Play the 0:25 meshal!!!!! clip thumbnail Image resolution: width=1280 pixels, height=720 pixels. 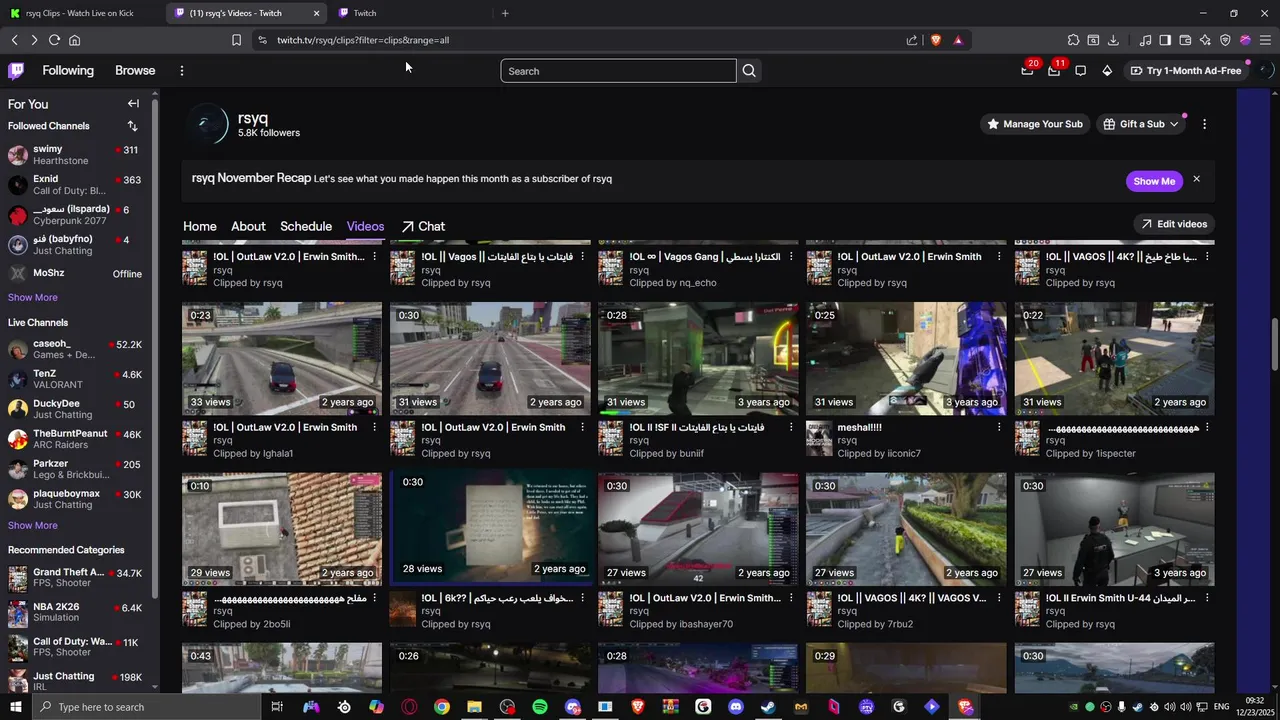(x=906, y=359)
